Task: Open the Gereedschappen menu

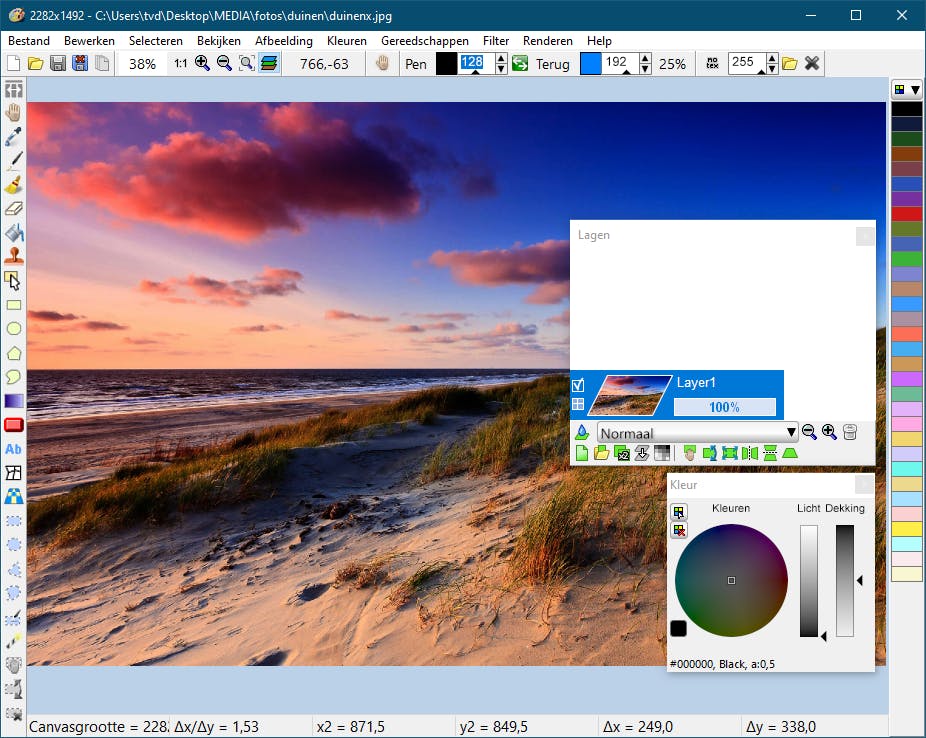Action: 424,41
